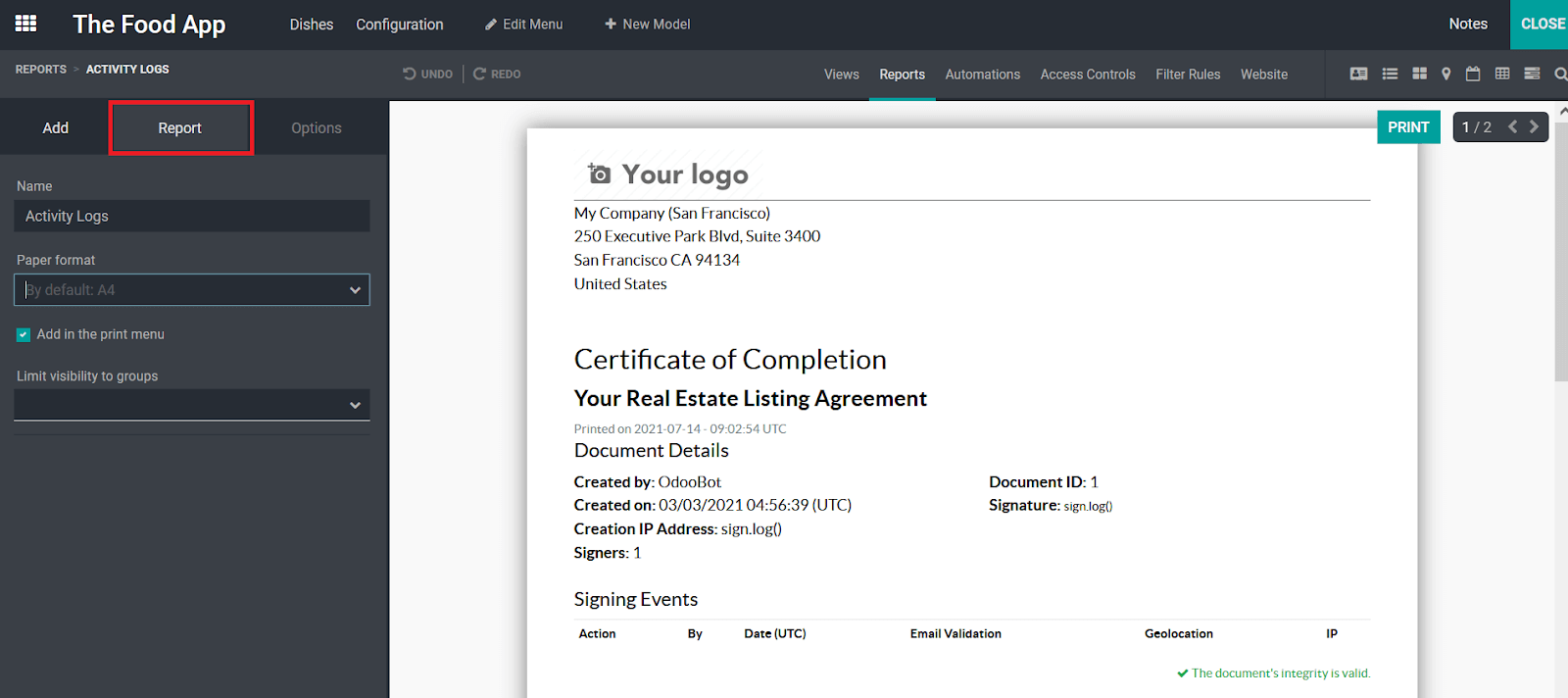Click the Reports breadcrumb link

click(x=41, y=70)
